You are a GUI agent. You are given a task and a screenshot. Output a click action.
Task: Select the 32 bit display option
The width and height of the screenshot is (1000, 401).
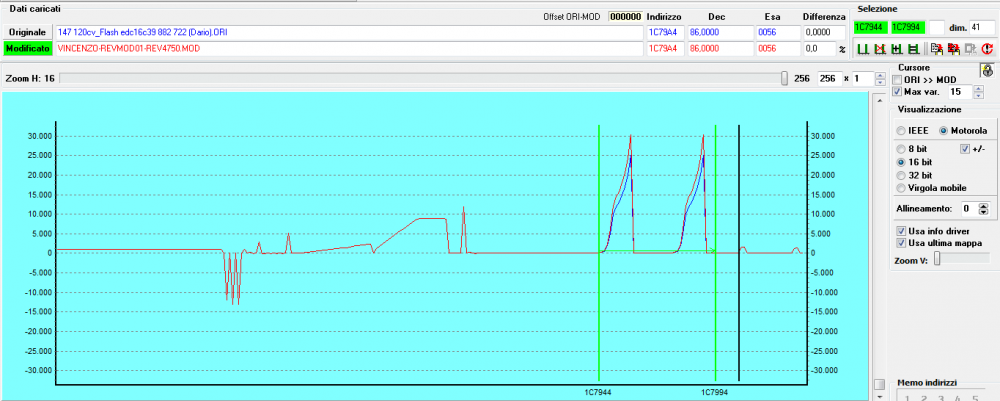click(x=902, y=174)
